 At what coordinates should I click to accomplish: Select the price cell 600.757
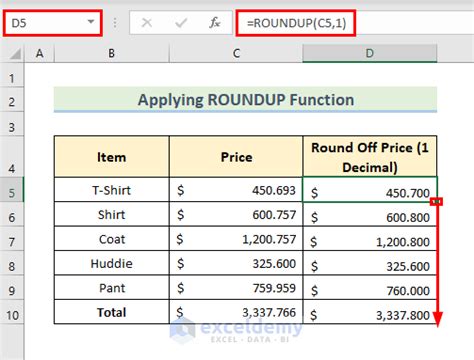(x=236, y=214)
